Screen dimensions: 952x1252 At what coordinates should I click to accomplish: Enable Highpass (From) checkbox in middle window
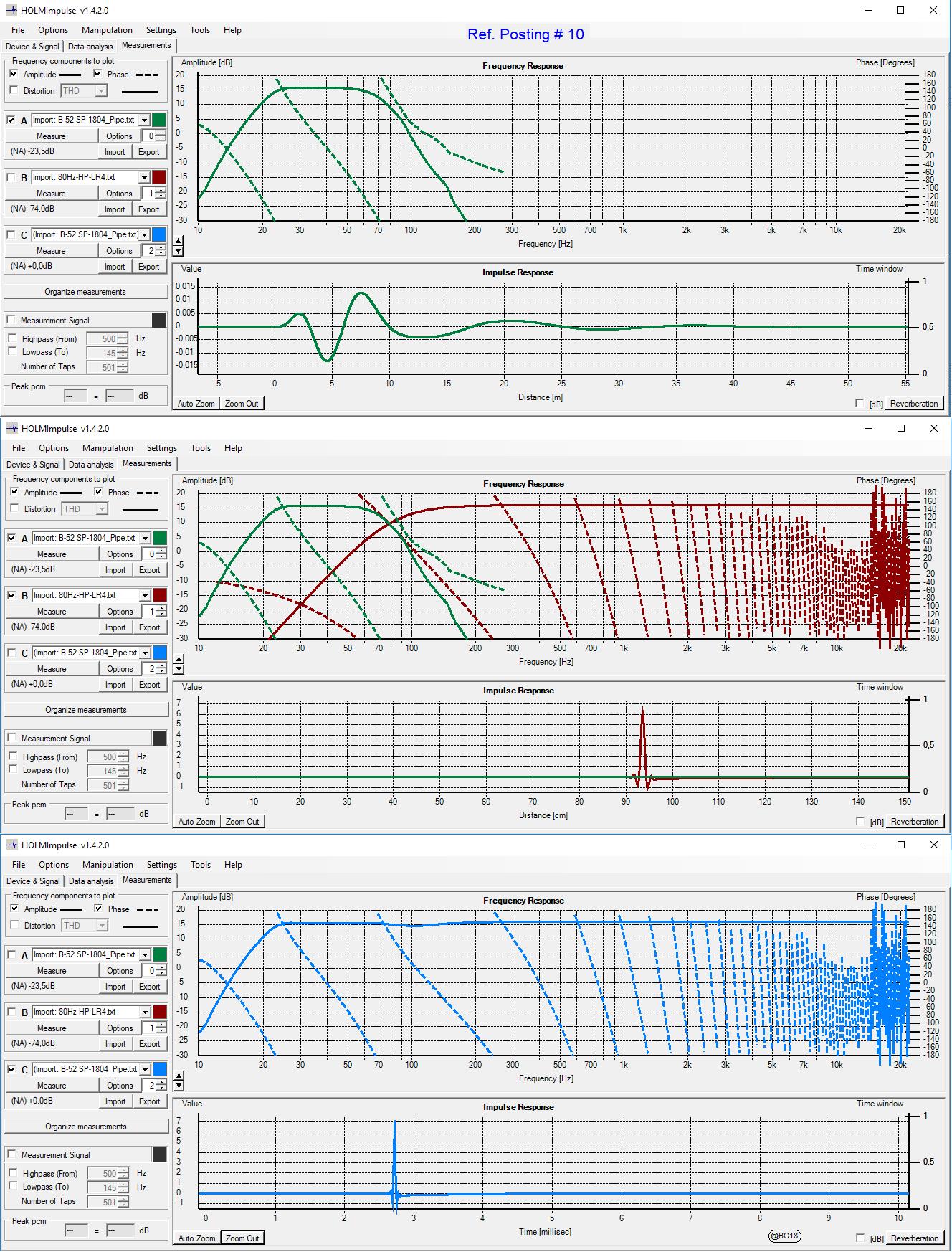(x=13, y=756)
